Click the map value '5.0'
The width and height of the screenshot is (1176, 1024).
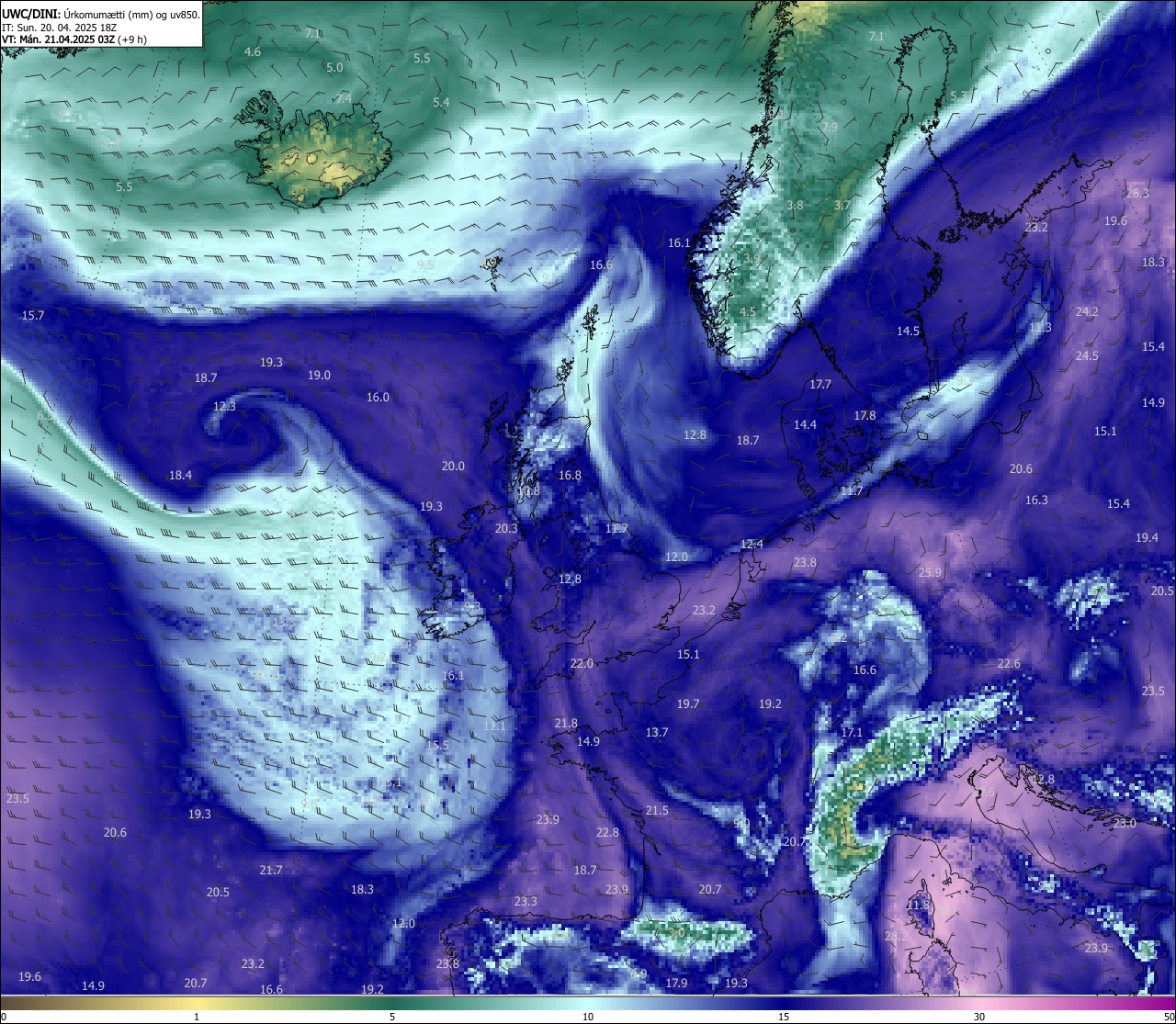point(334,68)
